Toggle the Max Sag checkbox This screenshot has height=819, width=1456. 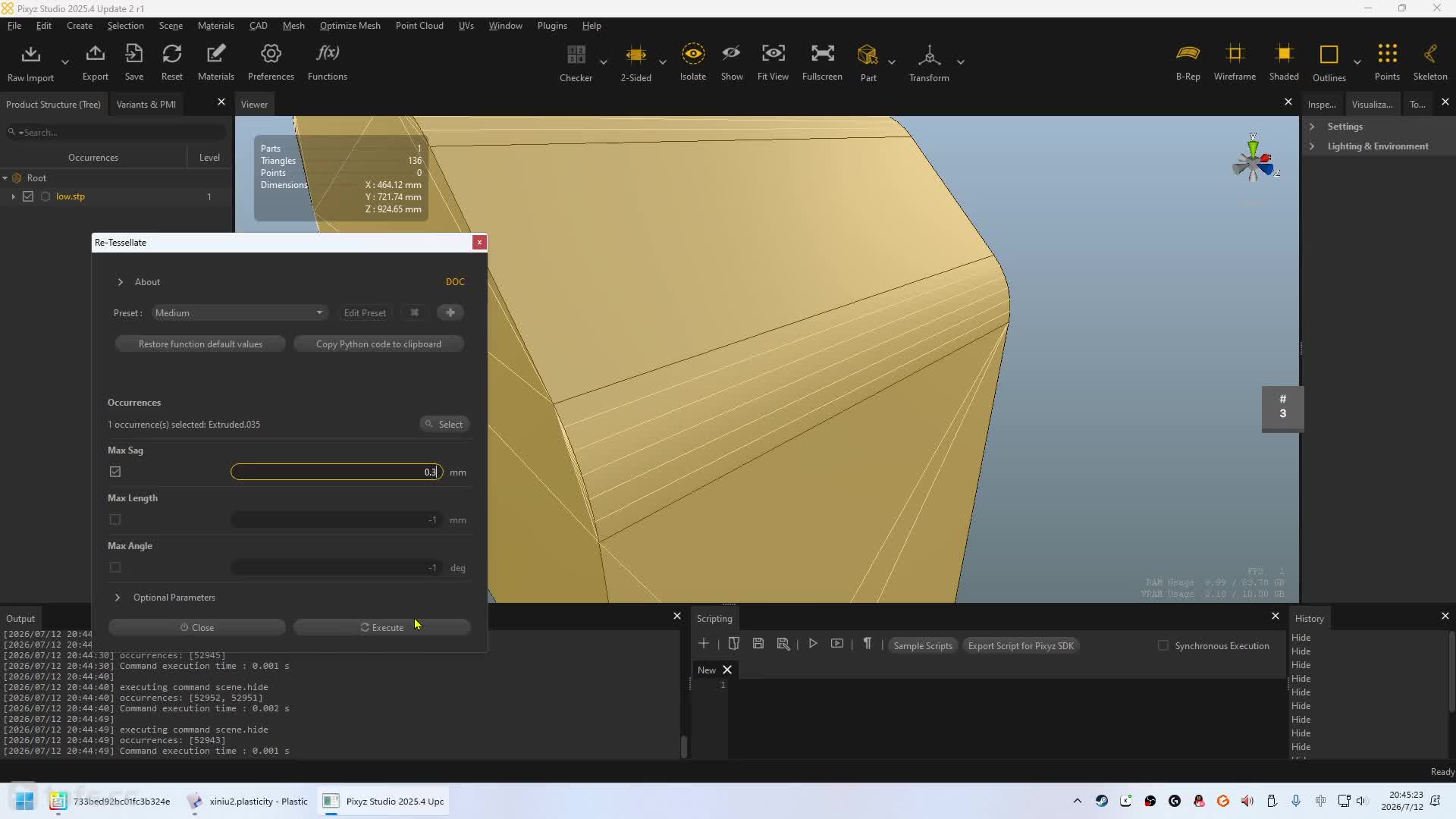(x=115, y=472)
